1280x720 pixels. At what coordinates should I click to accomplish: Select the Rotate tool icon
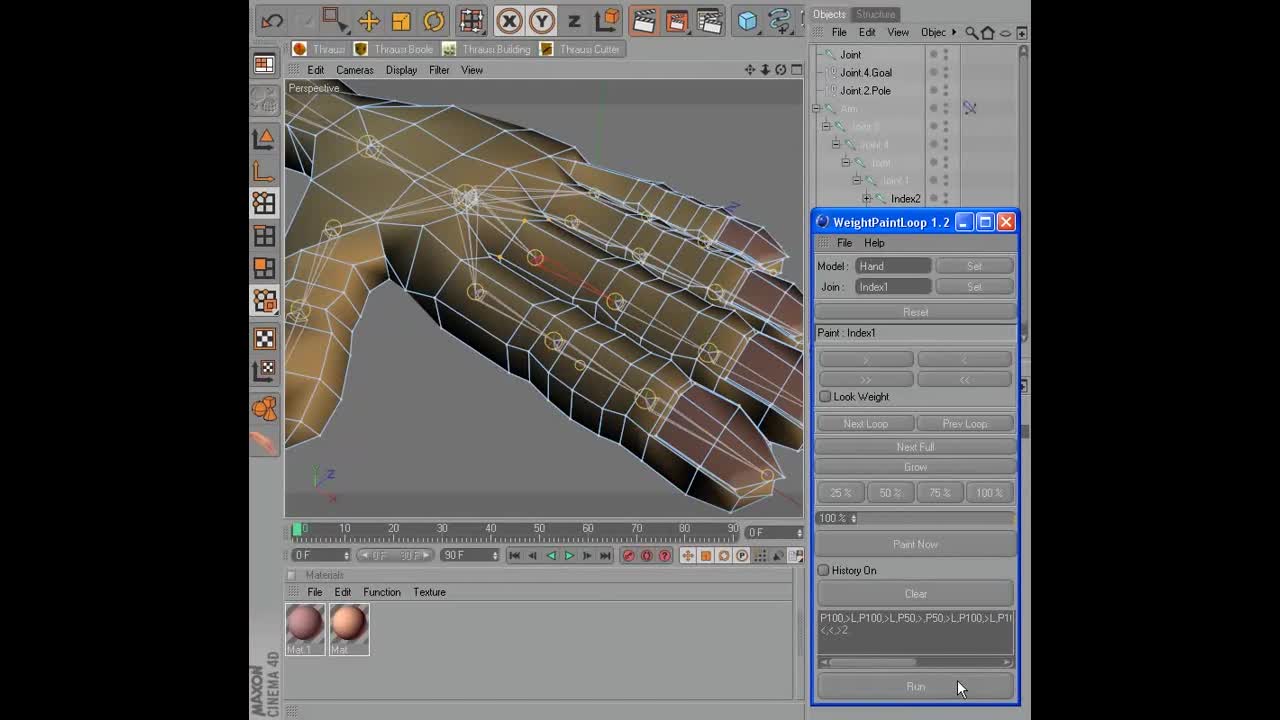tap(434, 21)
